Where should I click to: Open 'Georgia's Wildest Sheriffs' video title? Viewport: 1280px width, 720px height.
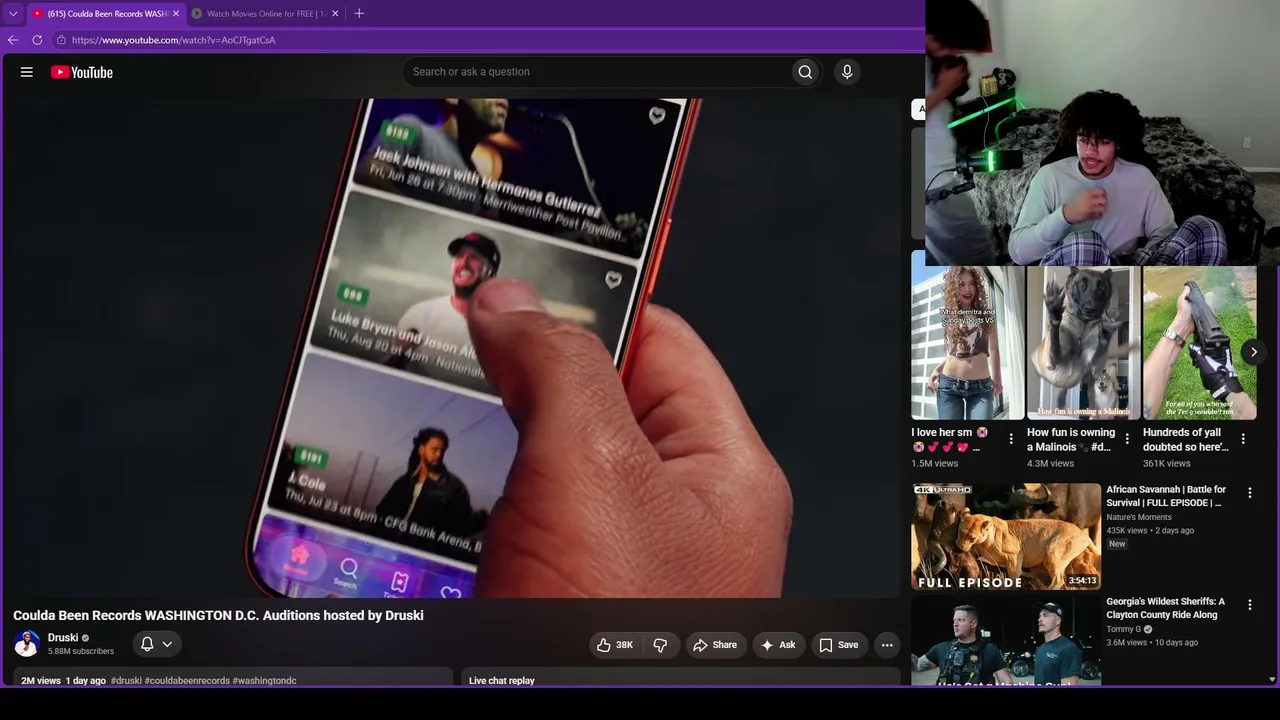1166,608
